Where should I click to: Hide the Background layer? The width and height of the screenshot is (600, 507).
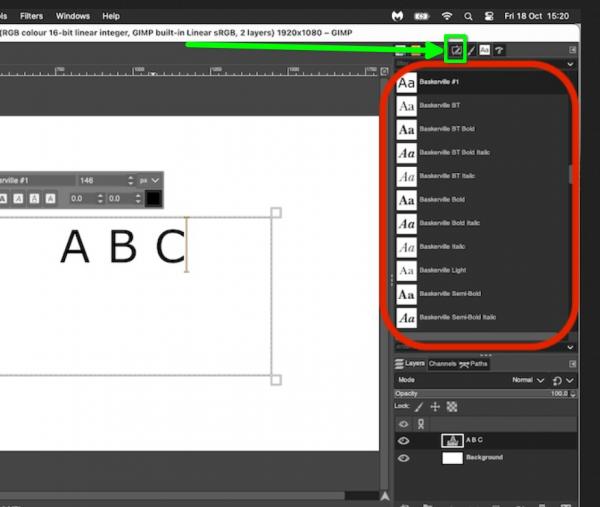tap(403, 458)
